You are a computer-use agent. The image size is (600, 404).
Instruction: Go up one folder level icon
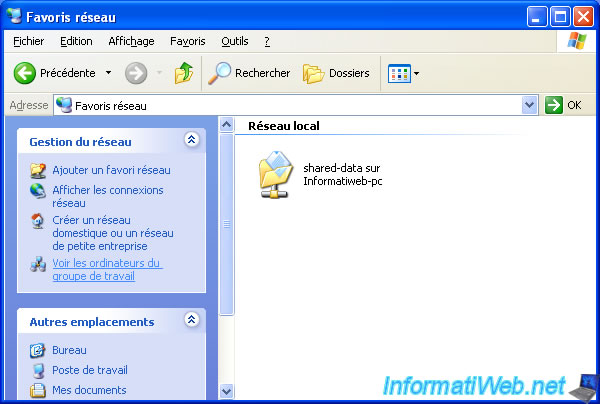click(x=184, y=73)
